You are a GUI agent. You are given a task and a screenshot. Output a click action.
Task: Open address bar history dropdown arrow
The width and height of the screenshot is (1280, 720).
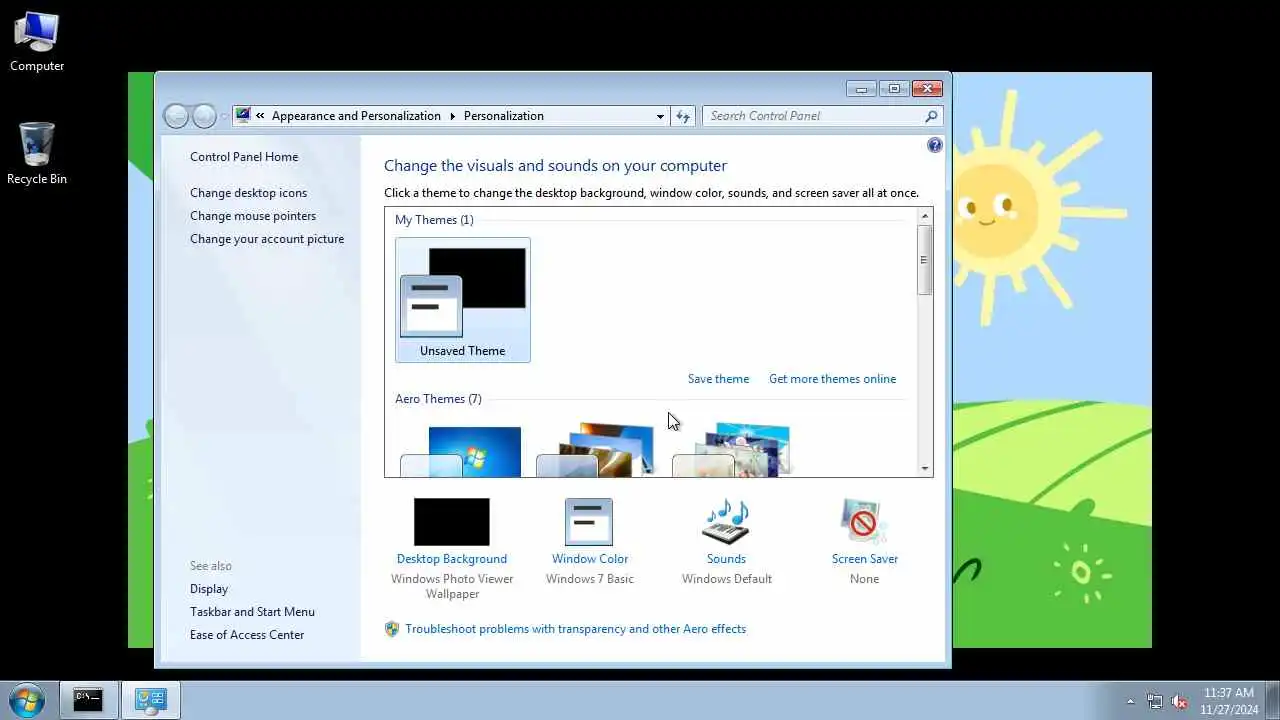tap(660, 116)
